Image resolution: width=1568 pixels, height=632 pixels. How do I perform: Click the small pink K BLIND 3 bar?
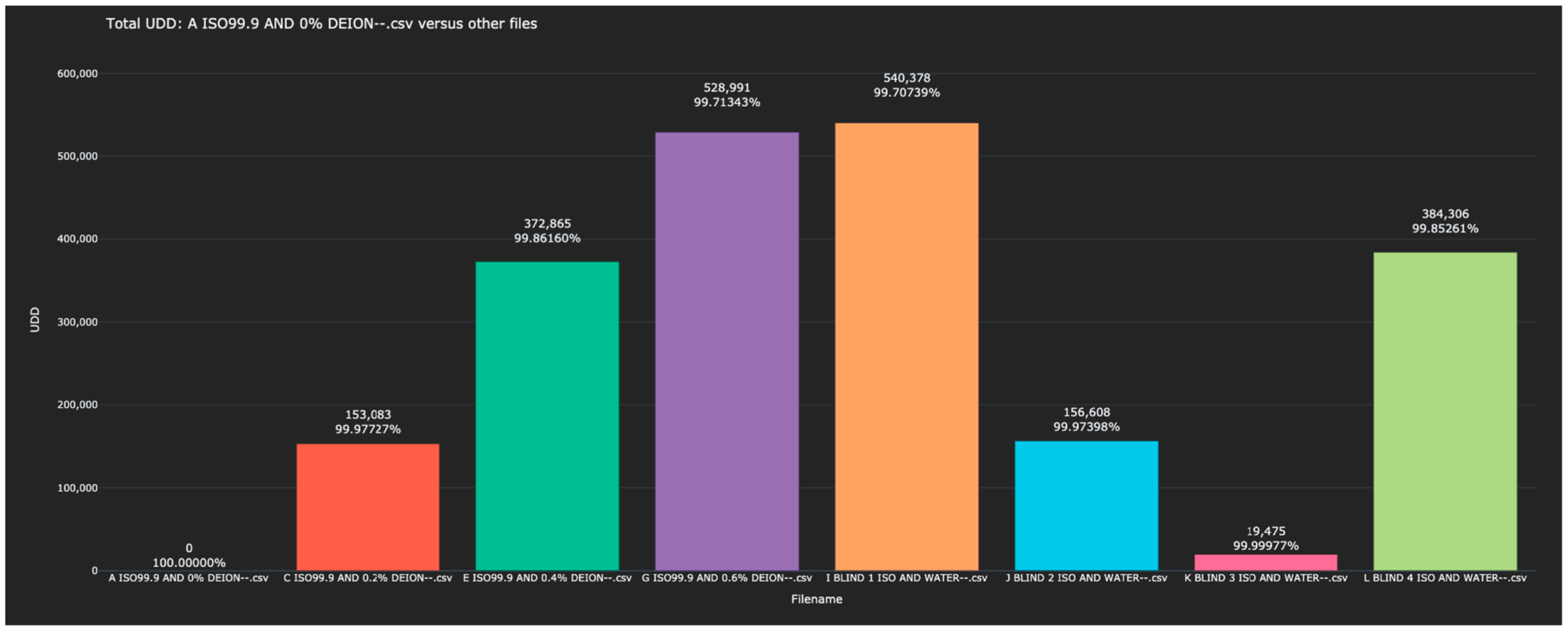(1265, 562)
